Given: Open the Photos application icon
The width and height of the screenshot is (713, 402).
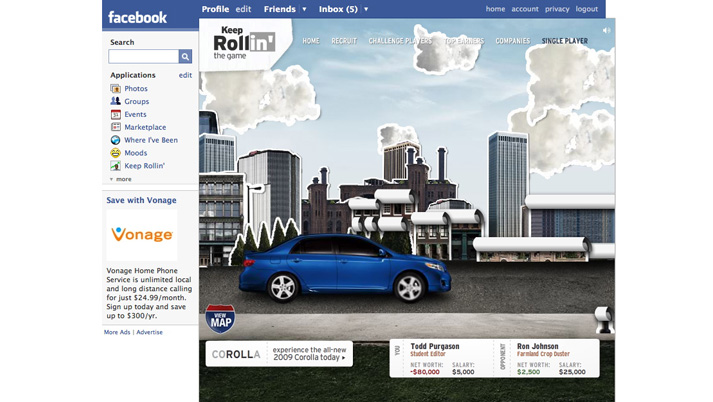Looking at the screenshot, I should click(115, 88).
